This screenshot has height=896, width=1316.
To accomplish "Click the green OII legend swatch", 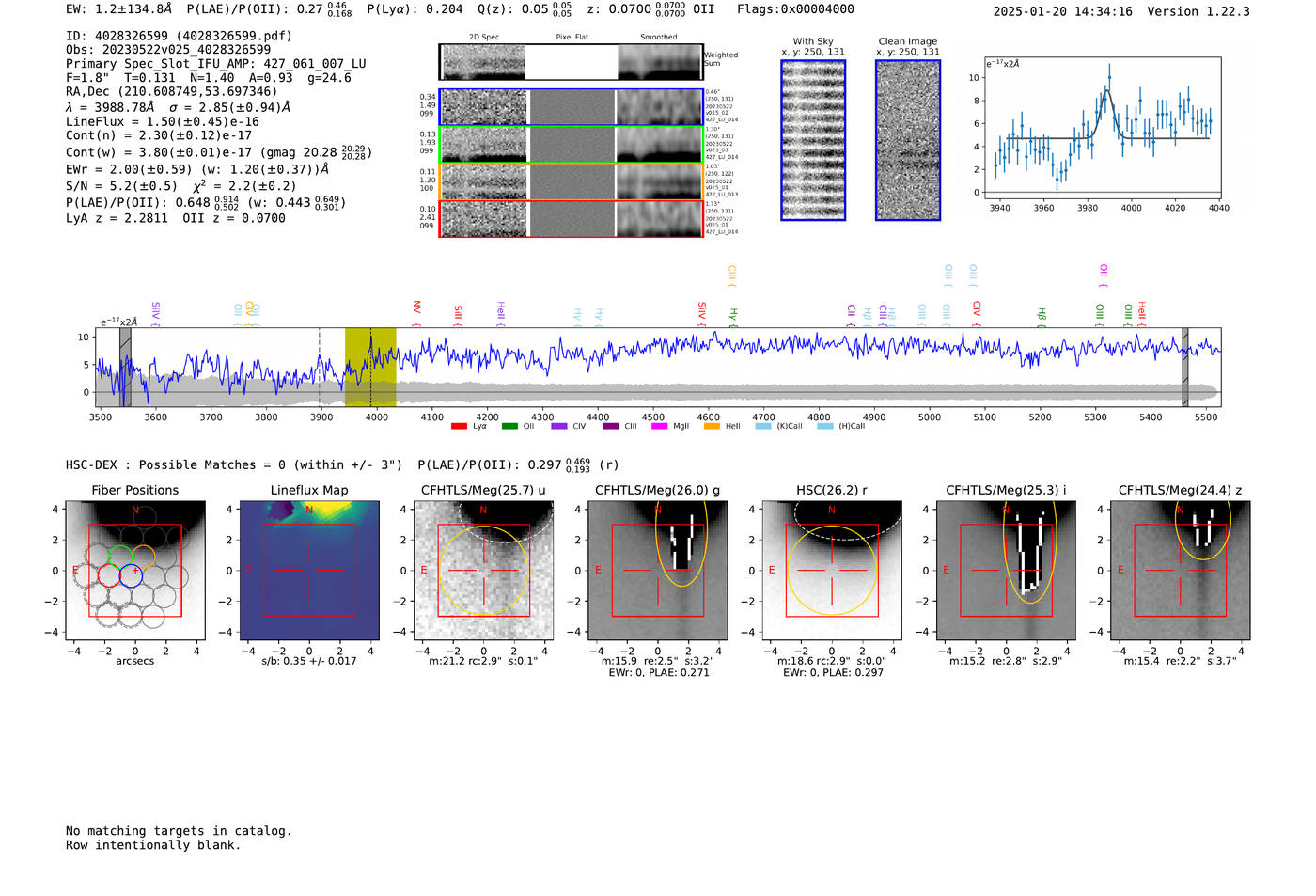I will (x=509, y=427).
